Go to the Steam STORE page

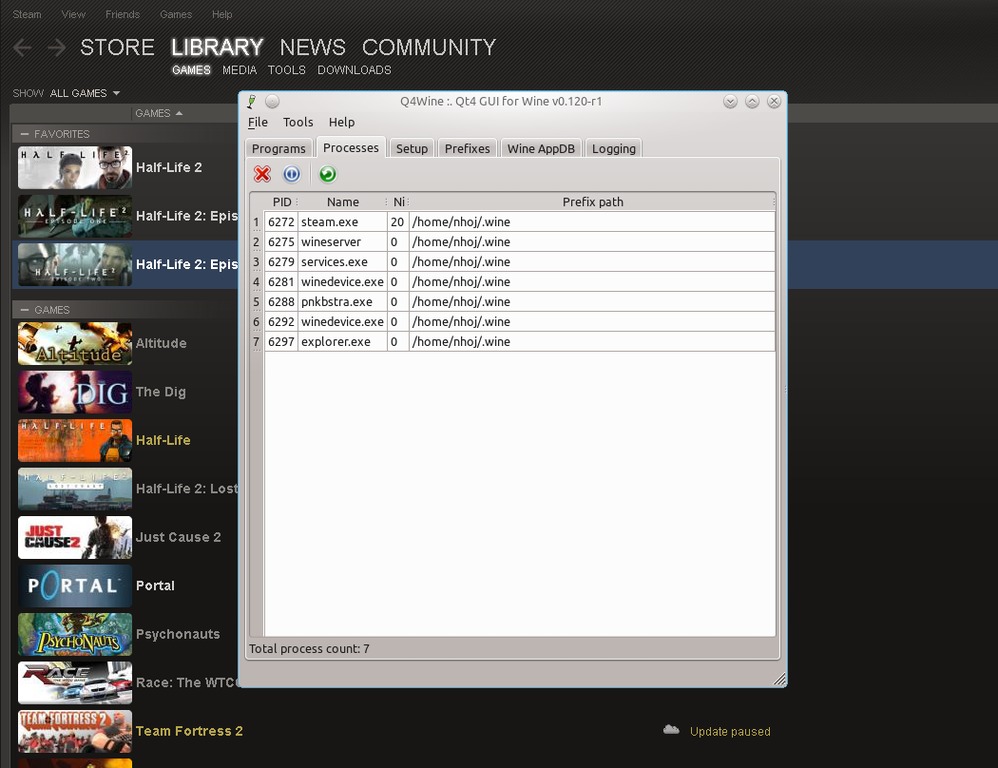(117, 48)
